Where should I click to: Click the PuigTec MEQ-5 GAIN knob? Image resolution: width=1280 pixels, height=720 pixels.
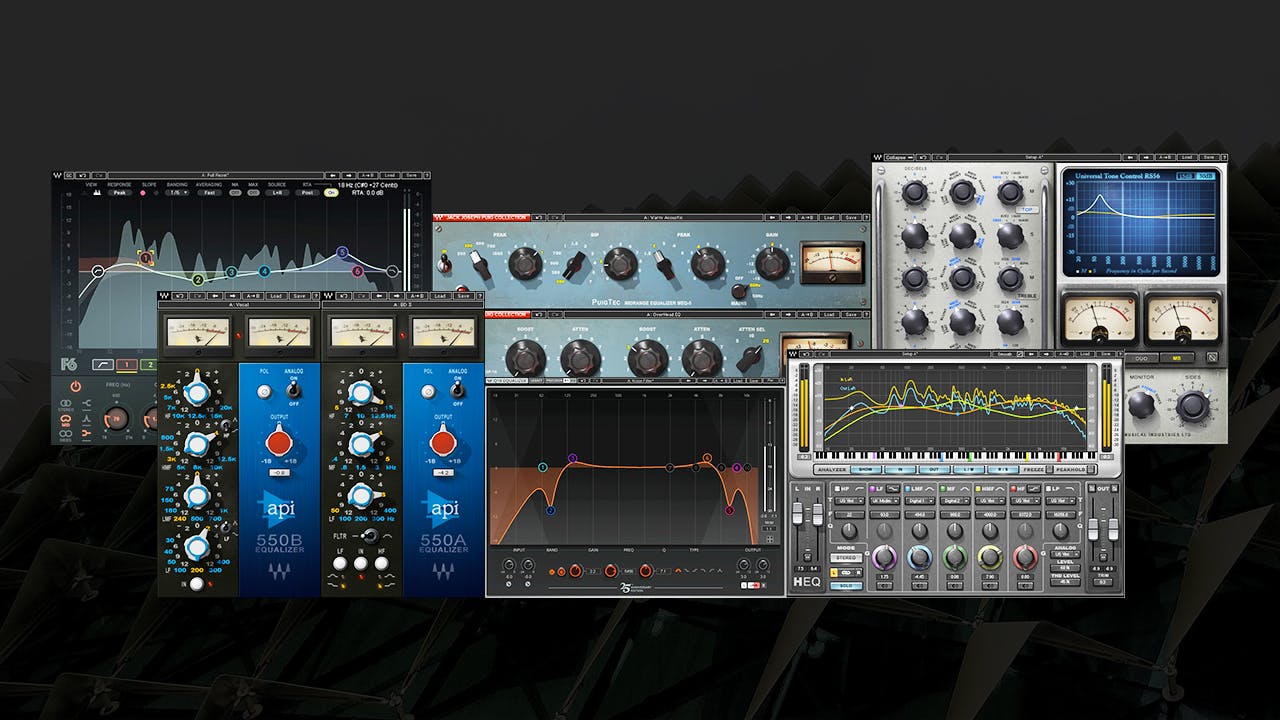click(772, 264)
